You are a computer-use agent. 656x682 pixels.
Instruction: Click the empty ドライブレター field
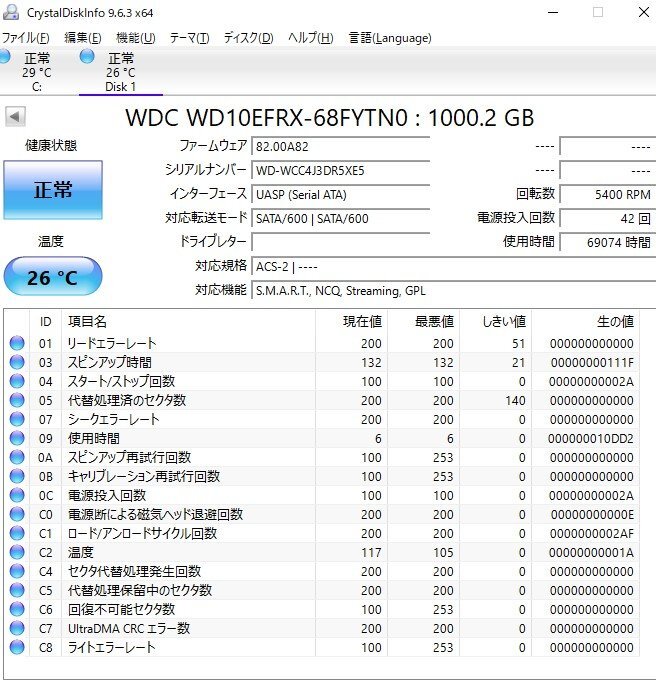coord(341,242)
